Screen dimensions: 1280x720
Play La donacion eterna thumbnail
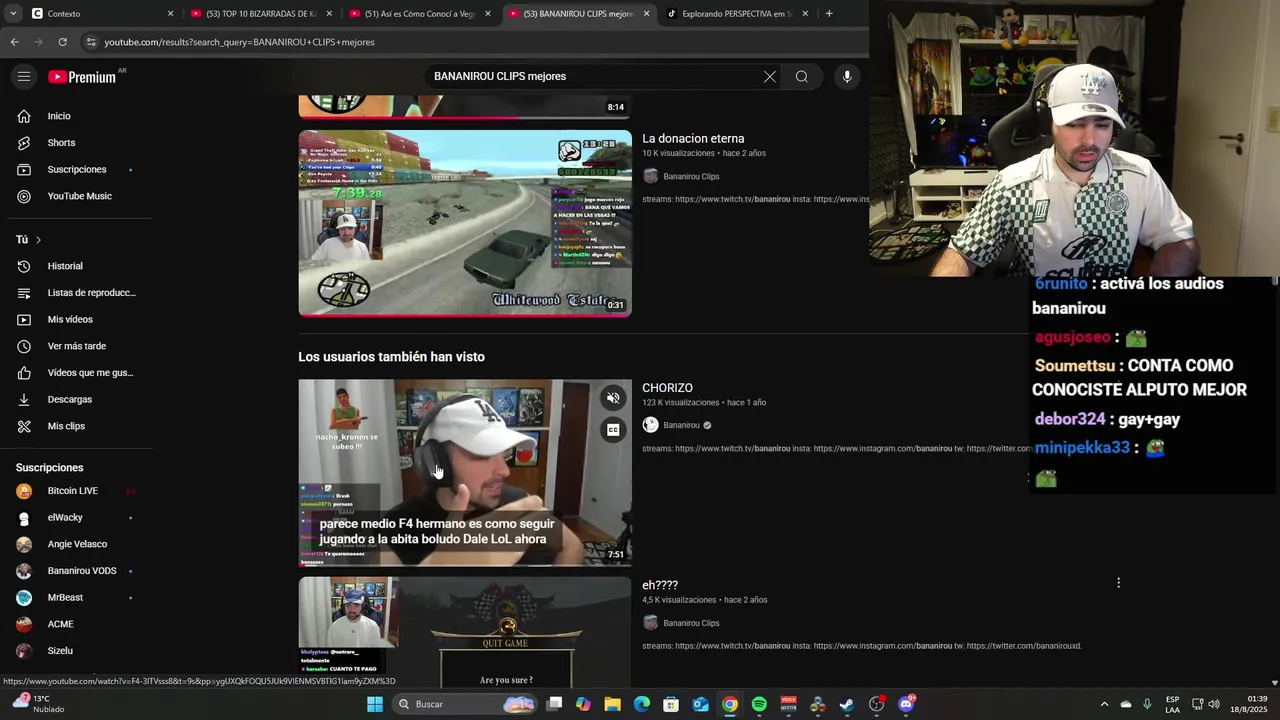pos(465,223)
